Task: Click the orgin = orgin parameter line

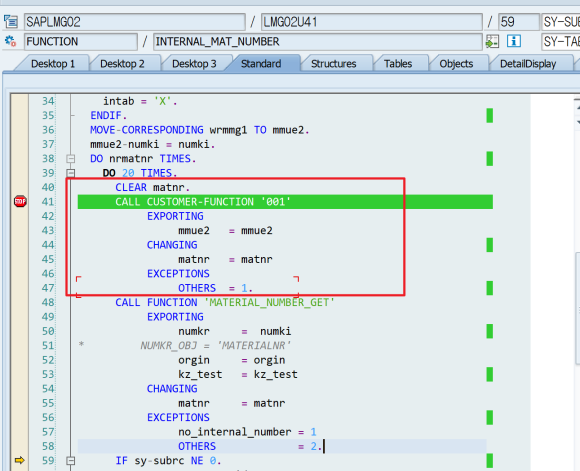Action: tap(232, 360)
